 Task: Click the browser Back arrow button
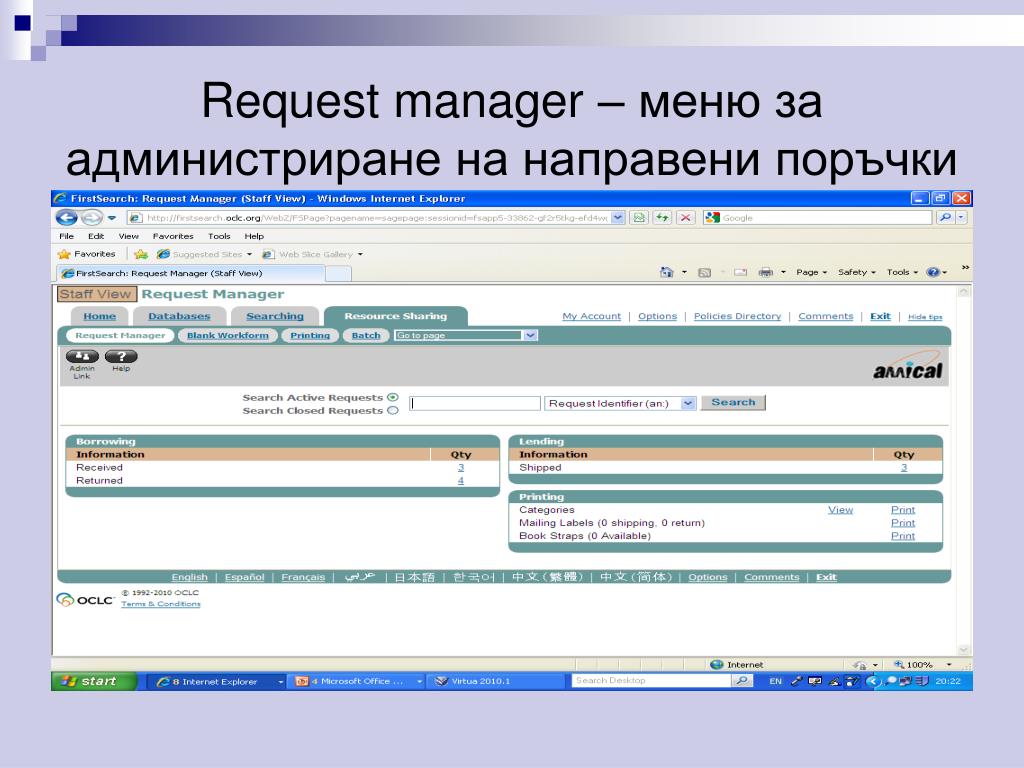[66, 217]
